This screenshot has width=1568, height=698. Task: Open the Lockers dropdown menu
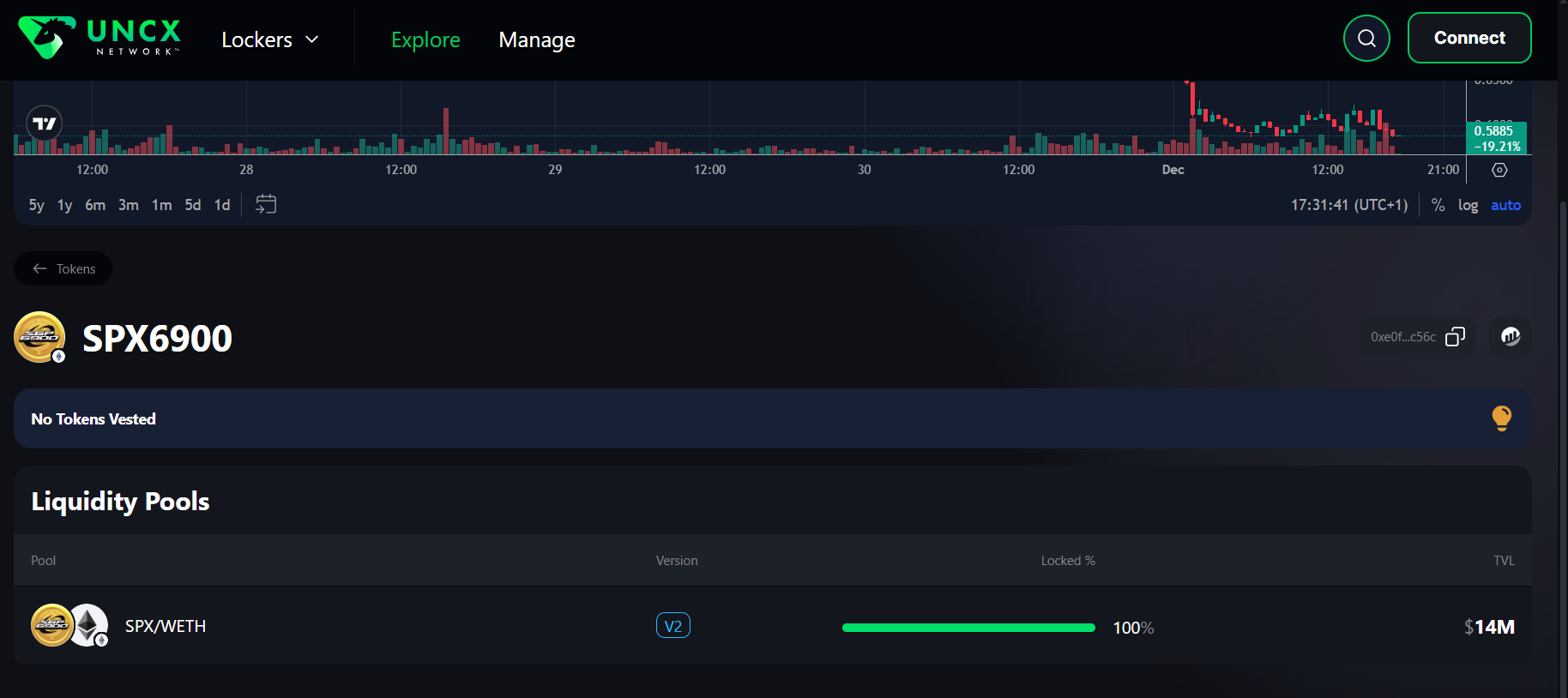click(270, 39)
